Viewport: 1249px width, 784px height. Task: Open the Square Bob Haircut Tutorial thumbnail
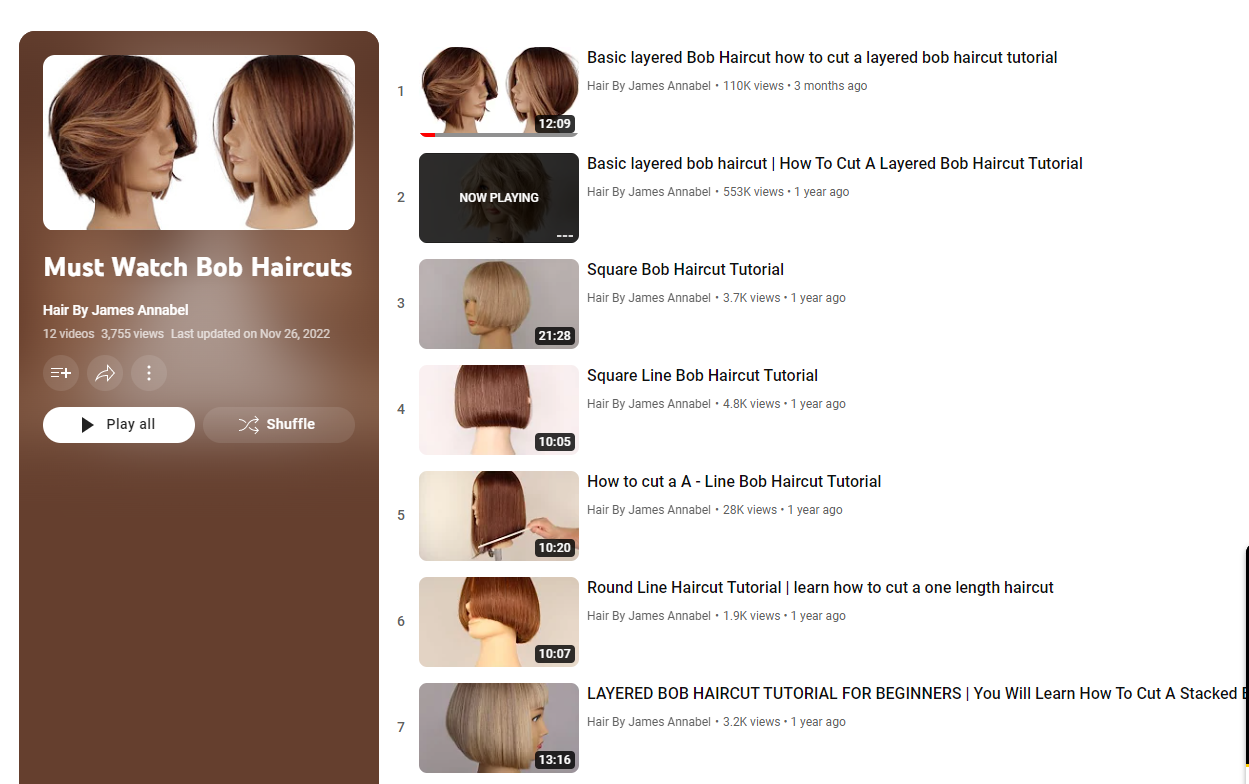498,303
